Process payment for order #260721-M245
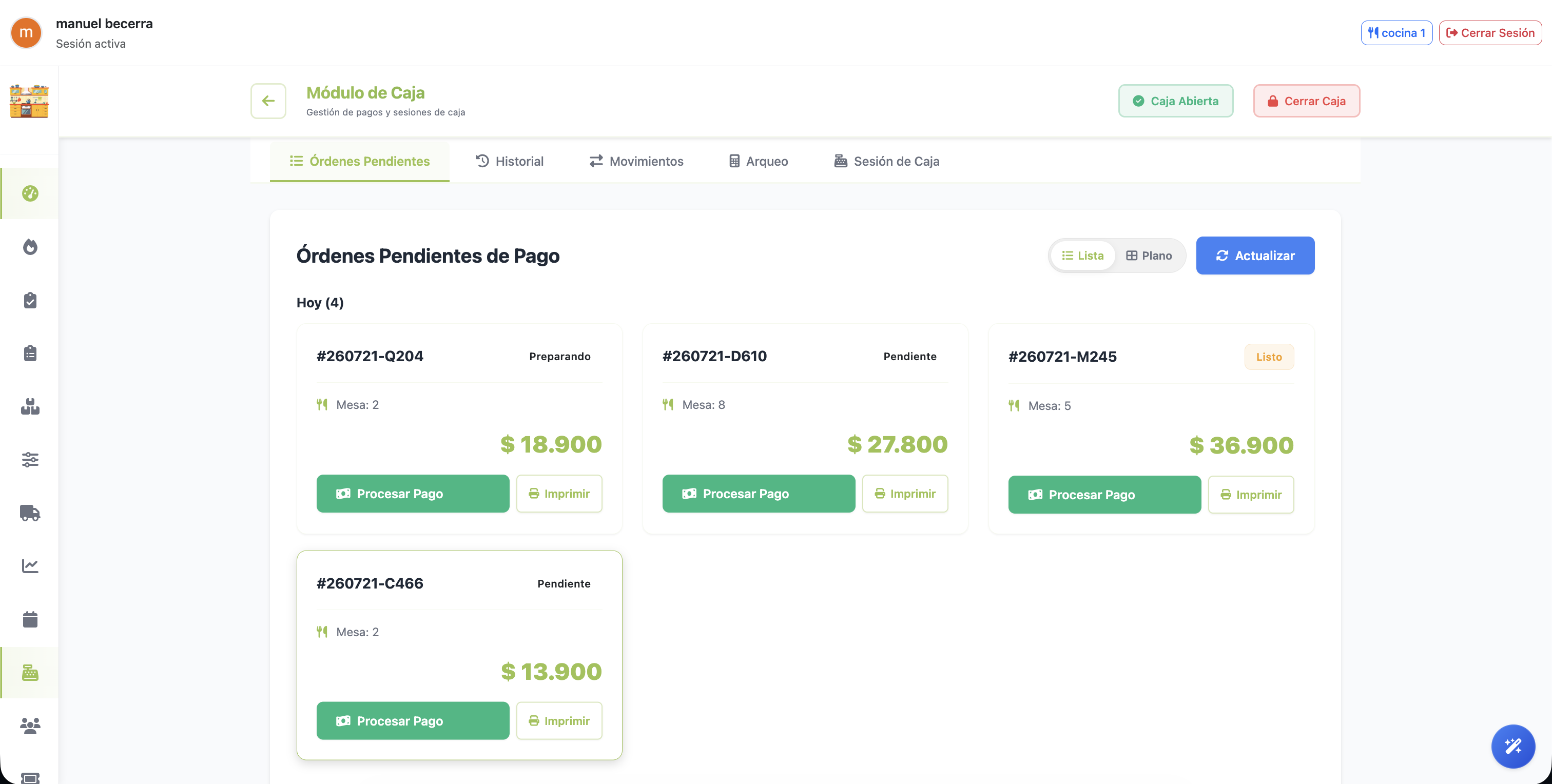Image resolution: width=1552 pixels, height=784 pixels. coord(1104,495)
